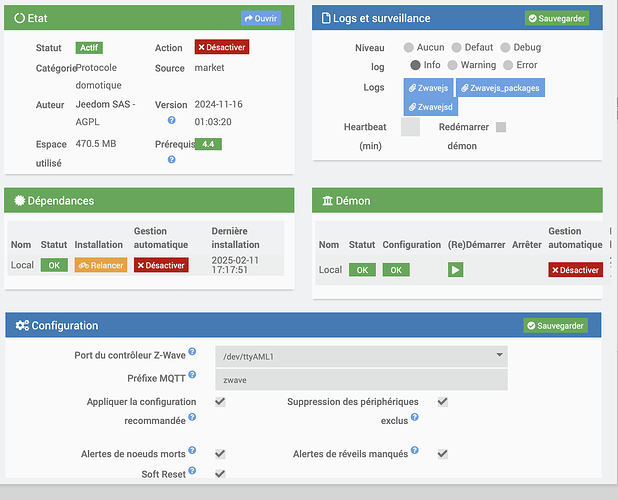
Task: Click Ouvrir in the Etat panel
Action: [x=261, y=18]
